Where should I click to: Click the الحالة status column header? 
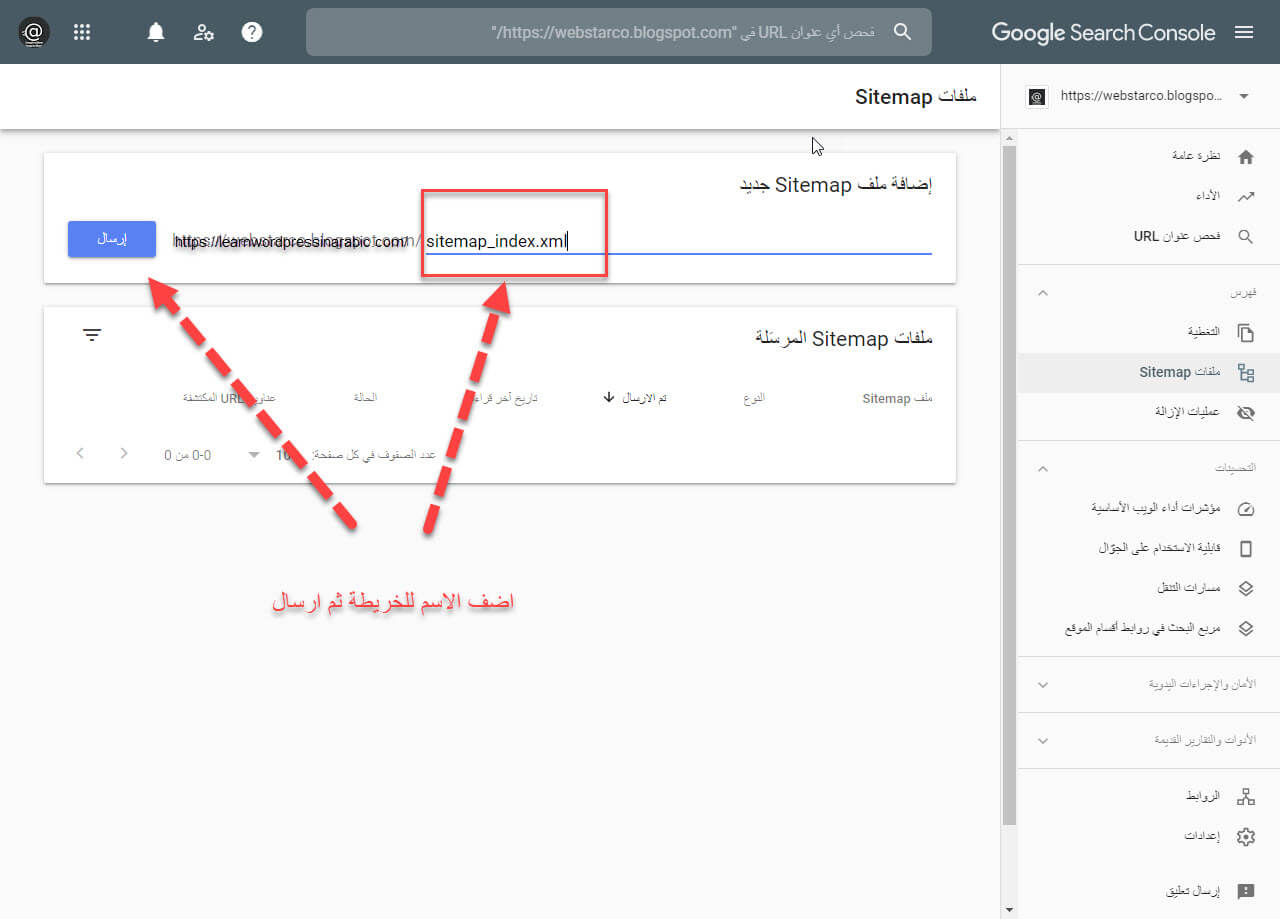(365, 398)
